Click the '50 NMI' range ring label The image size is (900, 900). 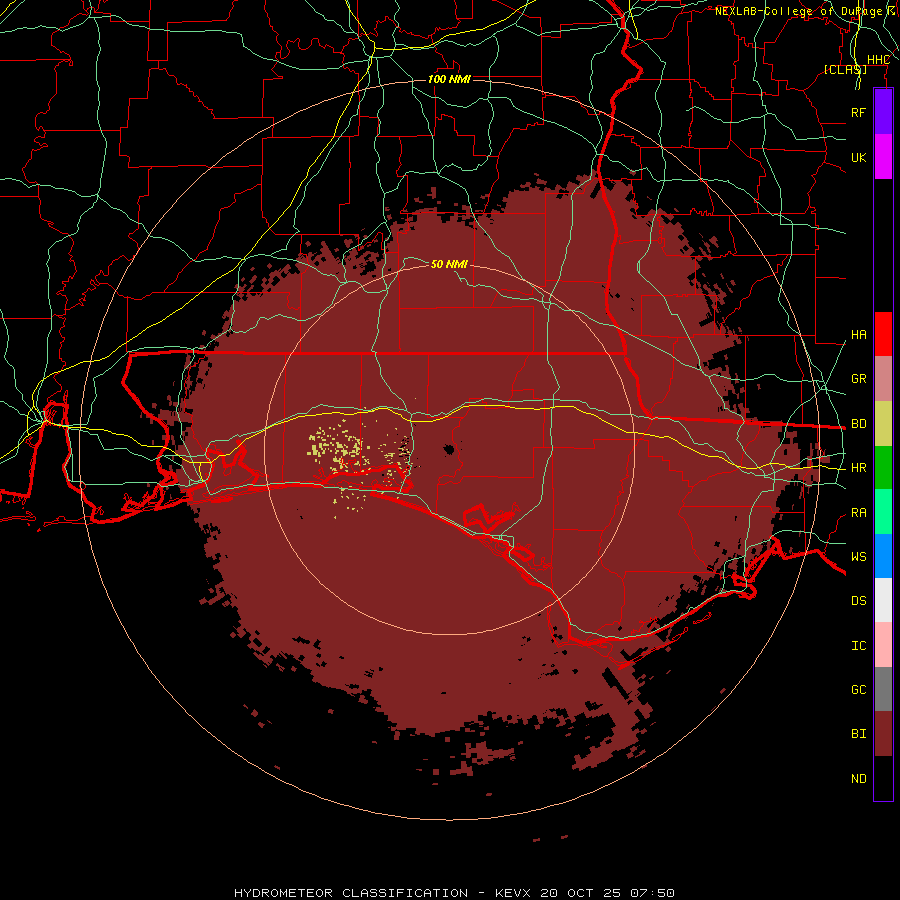pyautogui.click(x=449, y=264)
